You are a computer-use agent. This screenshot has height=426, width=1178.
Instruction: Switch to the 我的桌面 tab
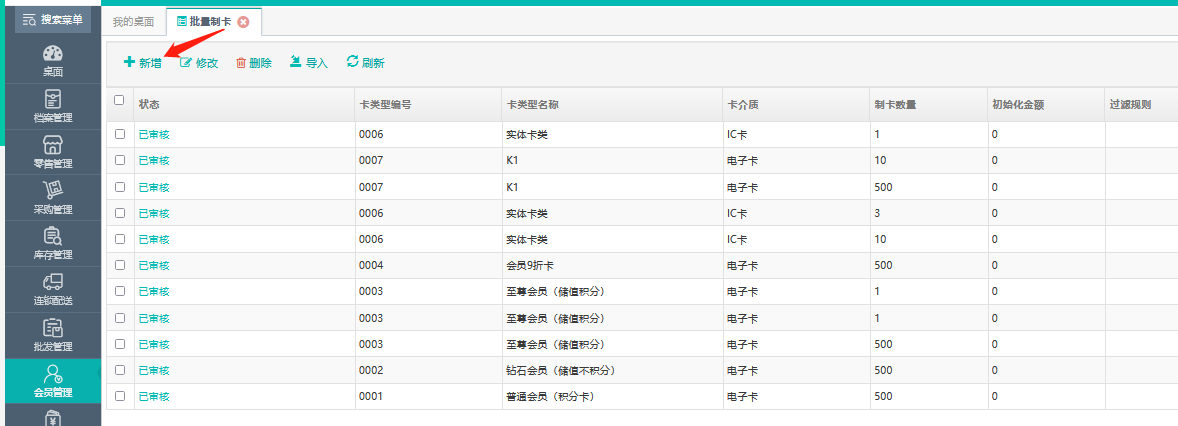pyautogui.click(x=133, y=22)
